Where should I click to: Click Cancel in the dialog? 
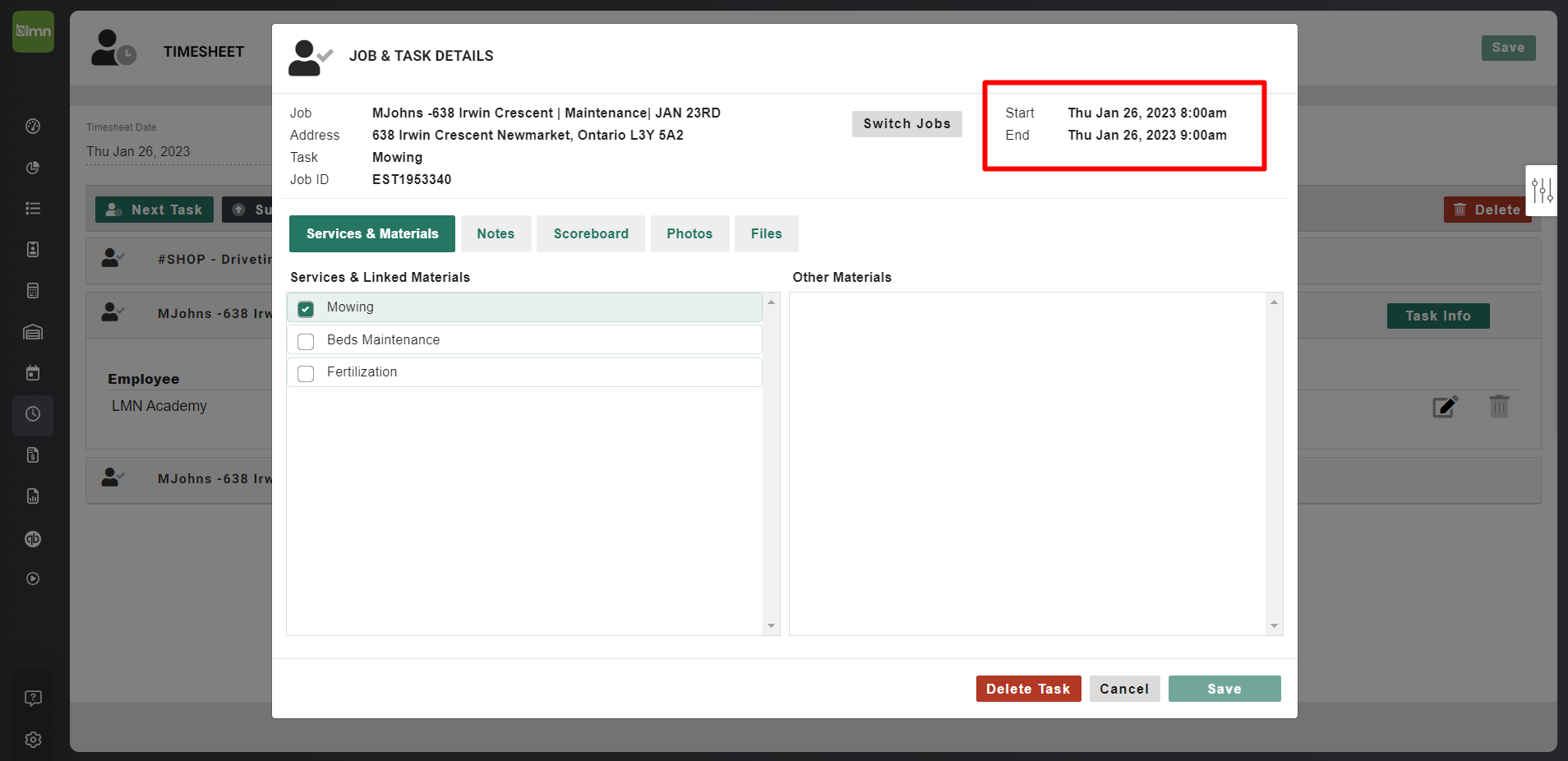tap(1124, 689)
